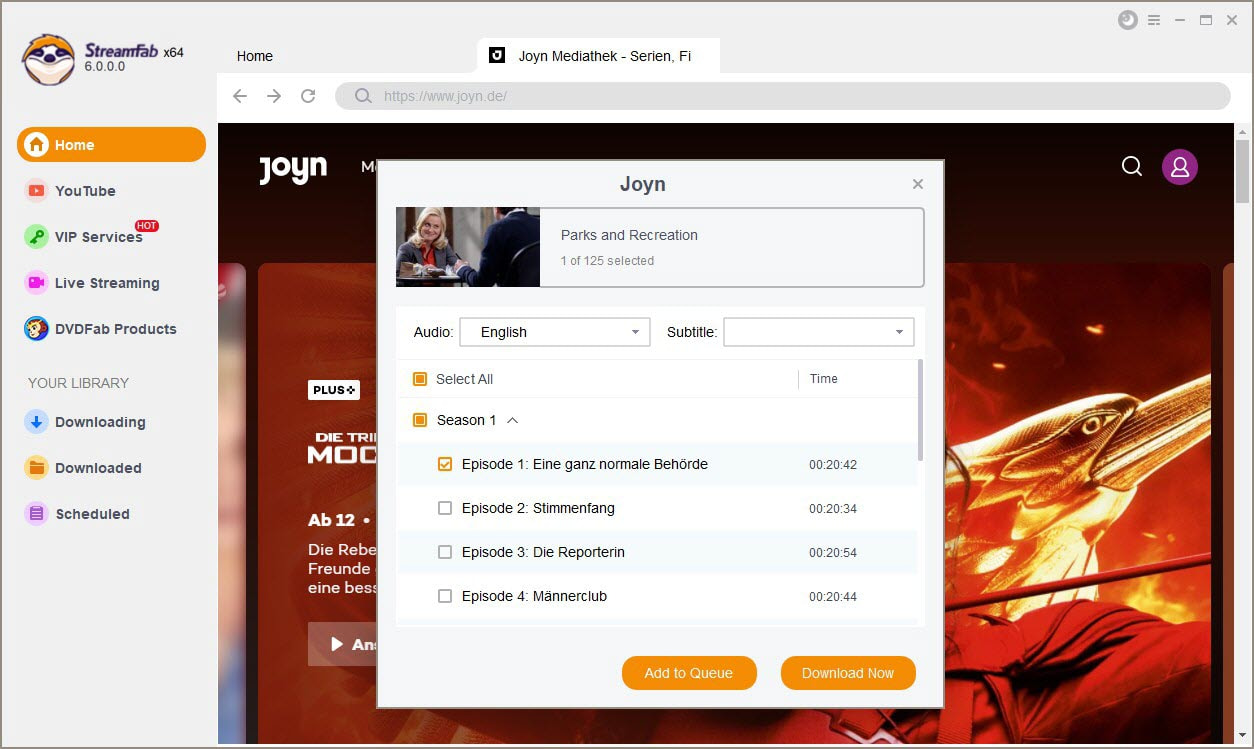Check Episode 3: Die Reporterin checkbox
The width and height of the screenshot is (1254, 749).
[x=445, y=552]
